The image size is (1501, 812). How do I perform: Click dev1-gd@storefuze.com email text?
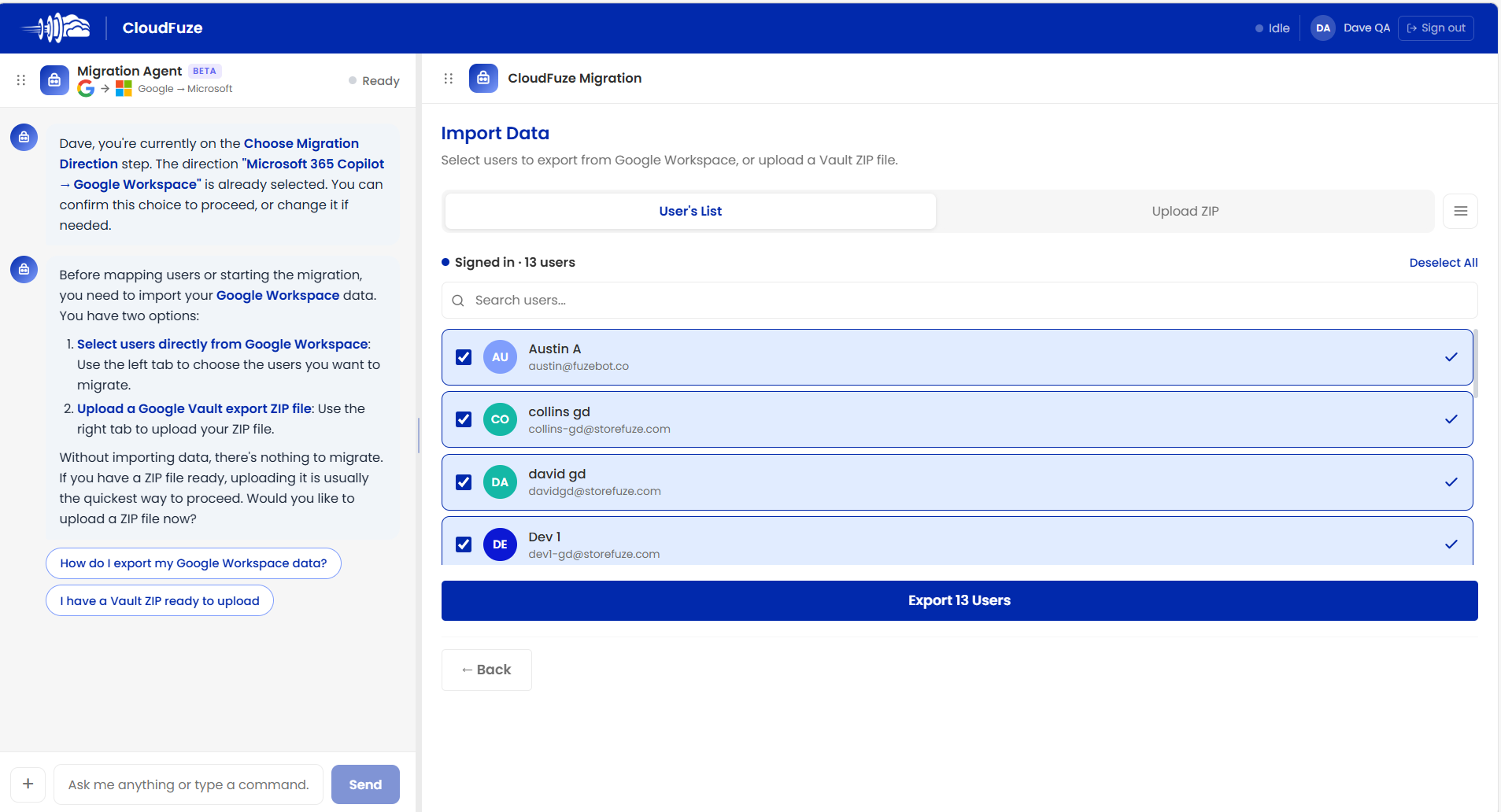[593, 554]
